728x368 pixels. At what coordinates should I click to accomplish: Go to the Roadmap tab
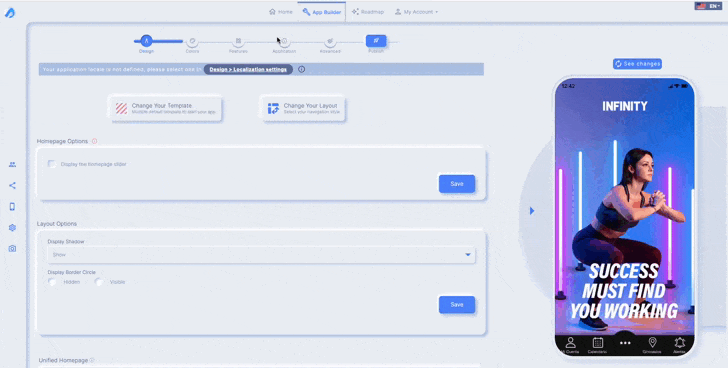[x=368, y=12]
